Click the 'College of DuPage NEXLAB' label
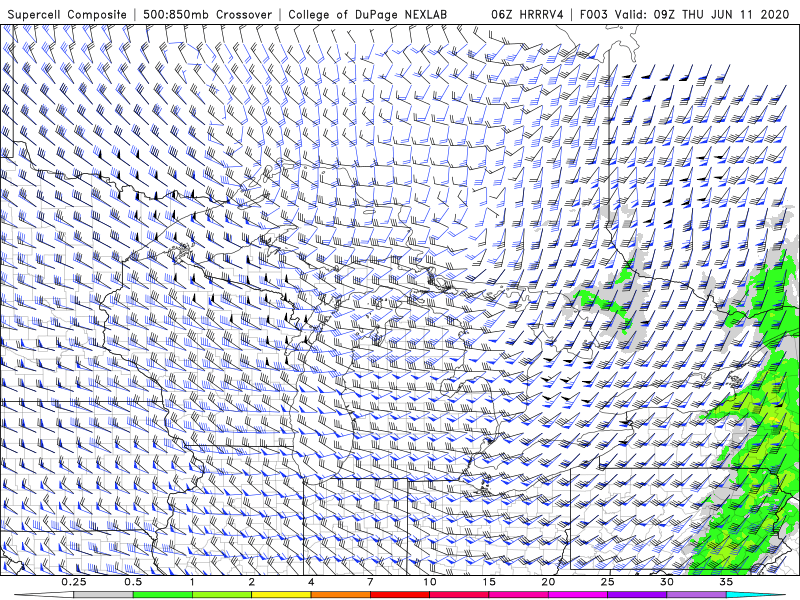 pyautogui.click(x=367, y=14)
